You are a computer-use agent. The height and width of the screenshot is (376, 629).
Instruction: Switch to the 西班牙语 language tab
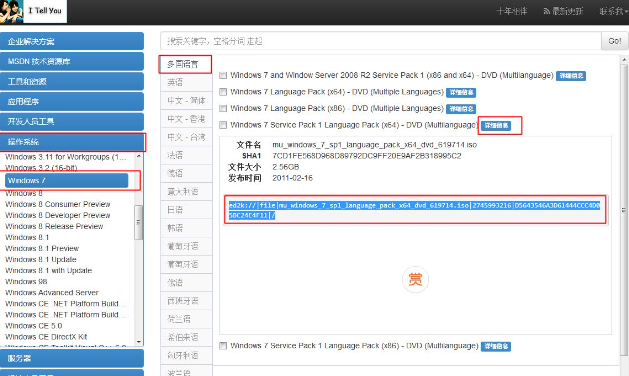point(187,301)
